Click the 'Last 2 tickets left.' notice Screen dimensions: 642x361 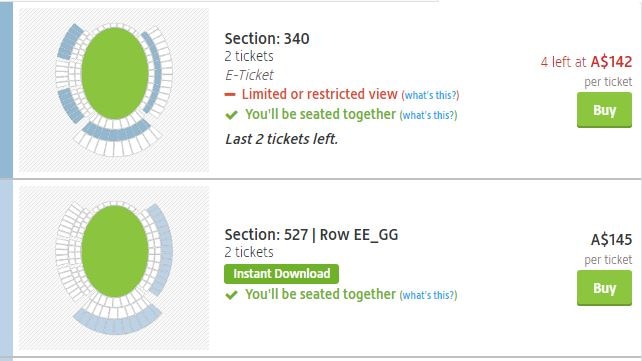[x=282, y=139]
